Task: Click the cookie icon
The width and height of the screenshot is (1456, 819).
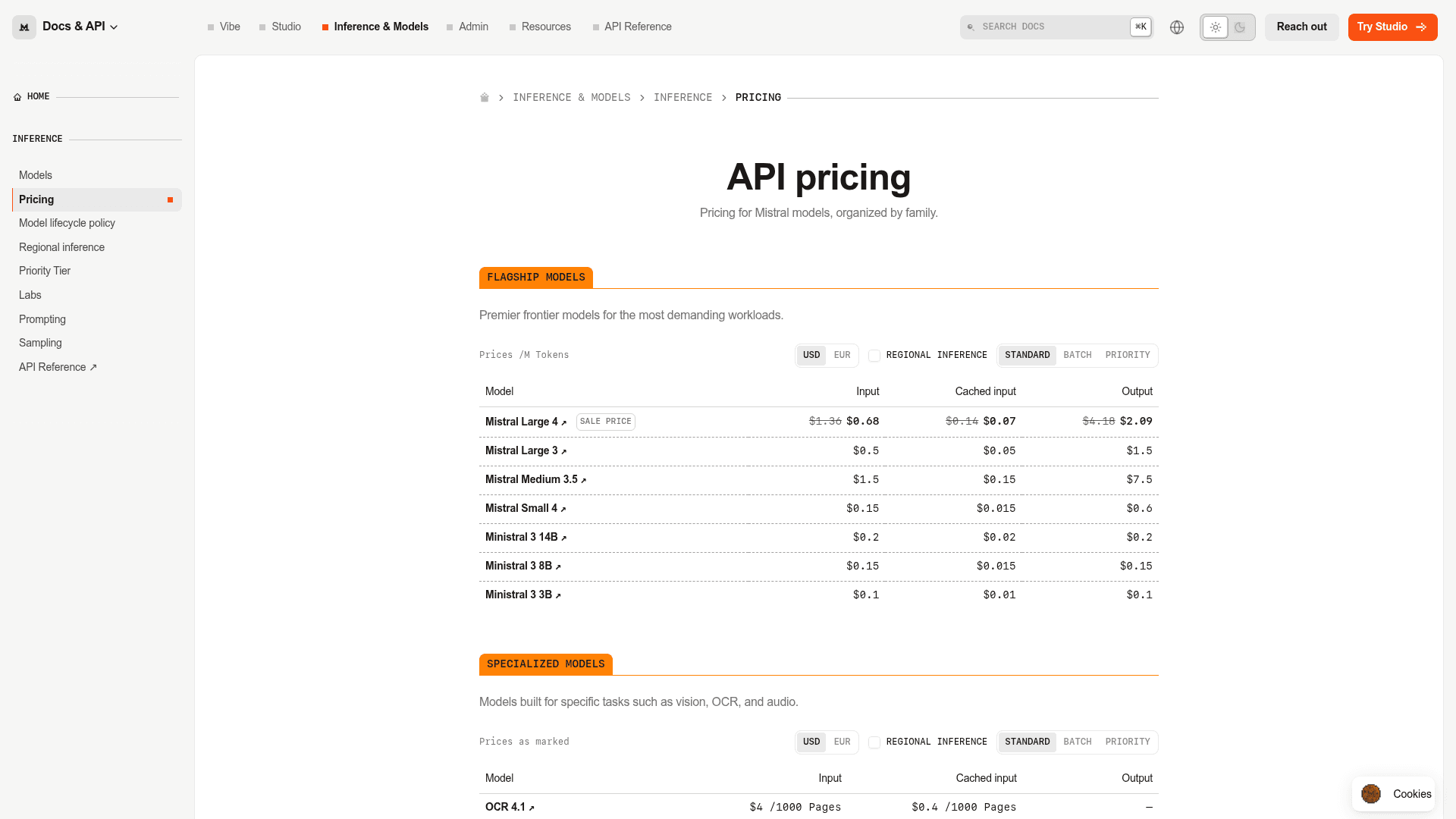Action: [x=1371, y=794]
